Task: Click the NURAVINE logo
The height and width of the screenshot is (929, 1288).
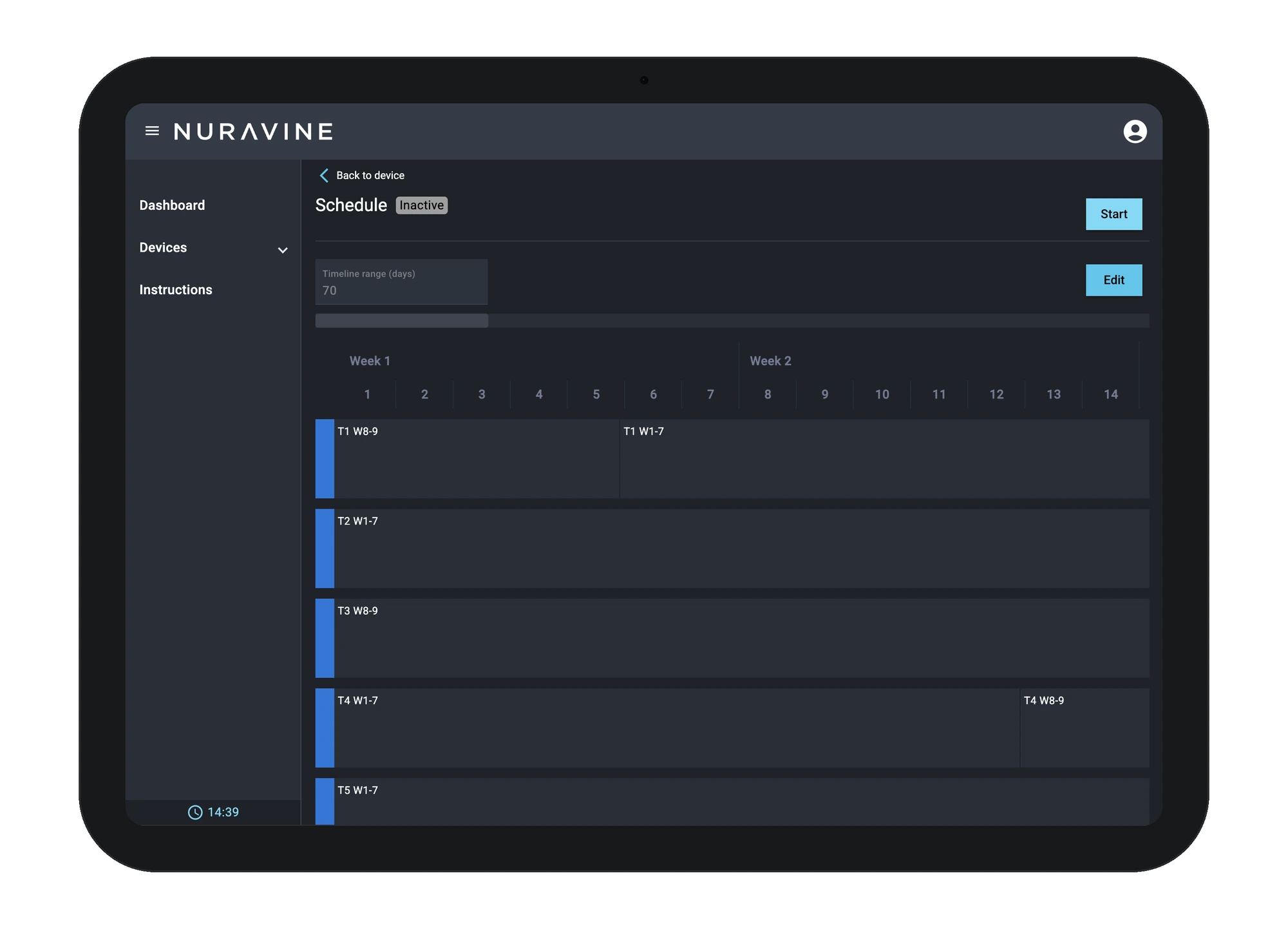Action: click(x=254, y=131)
